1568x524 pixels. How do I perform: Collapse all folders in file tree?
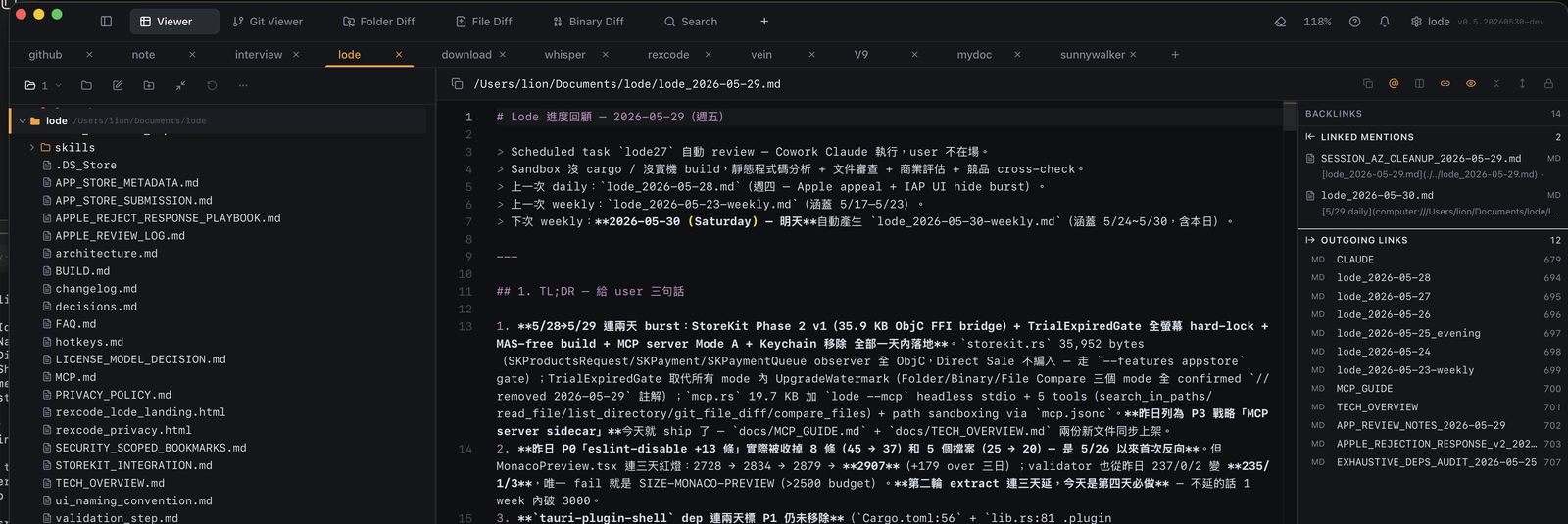[x=180, y=85]
